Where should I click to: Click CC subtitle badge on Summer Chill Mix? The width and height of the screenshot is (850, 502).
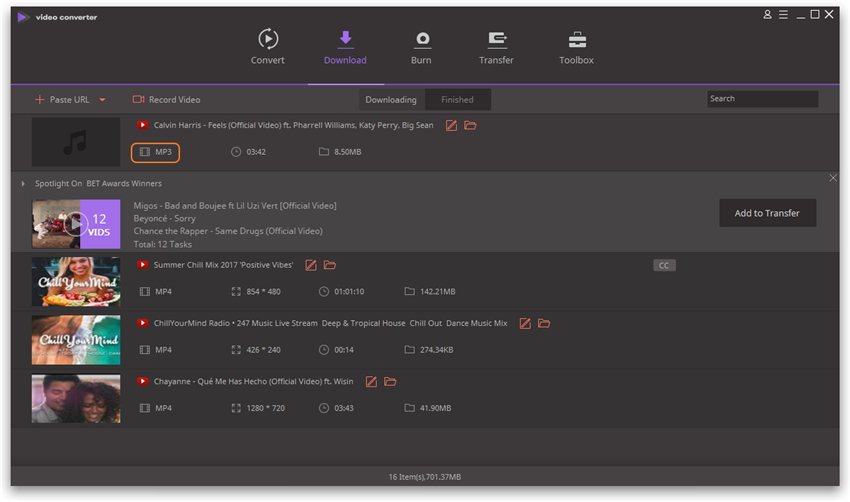(x=664, y=265)
